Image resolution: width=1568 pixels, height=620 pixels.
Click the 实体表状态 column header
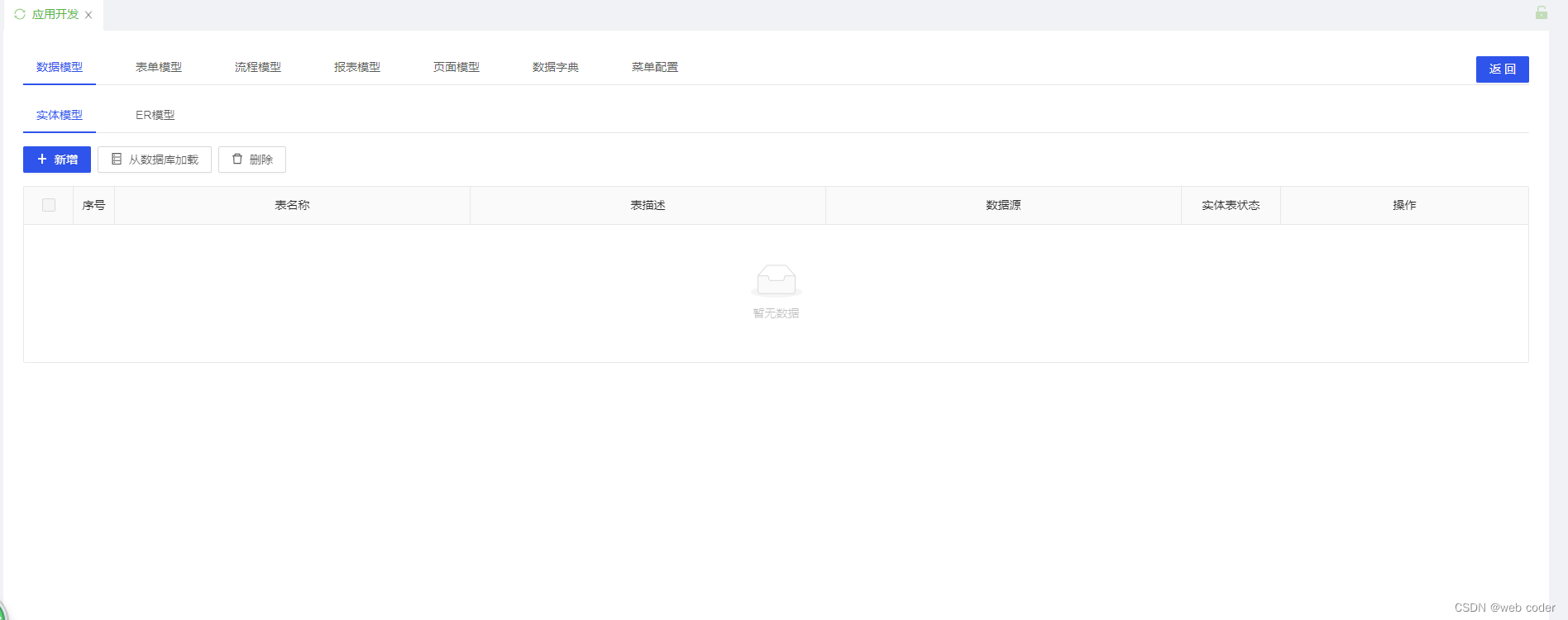click(1231, 205)
